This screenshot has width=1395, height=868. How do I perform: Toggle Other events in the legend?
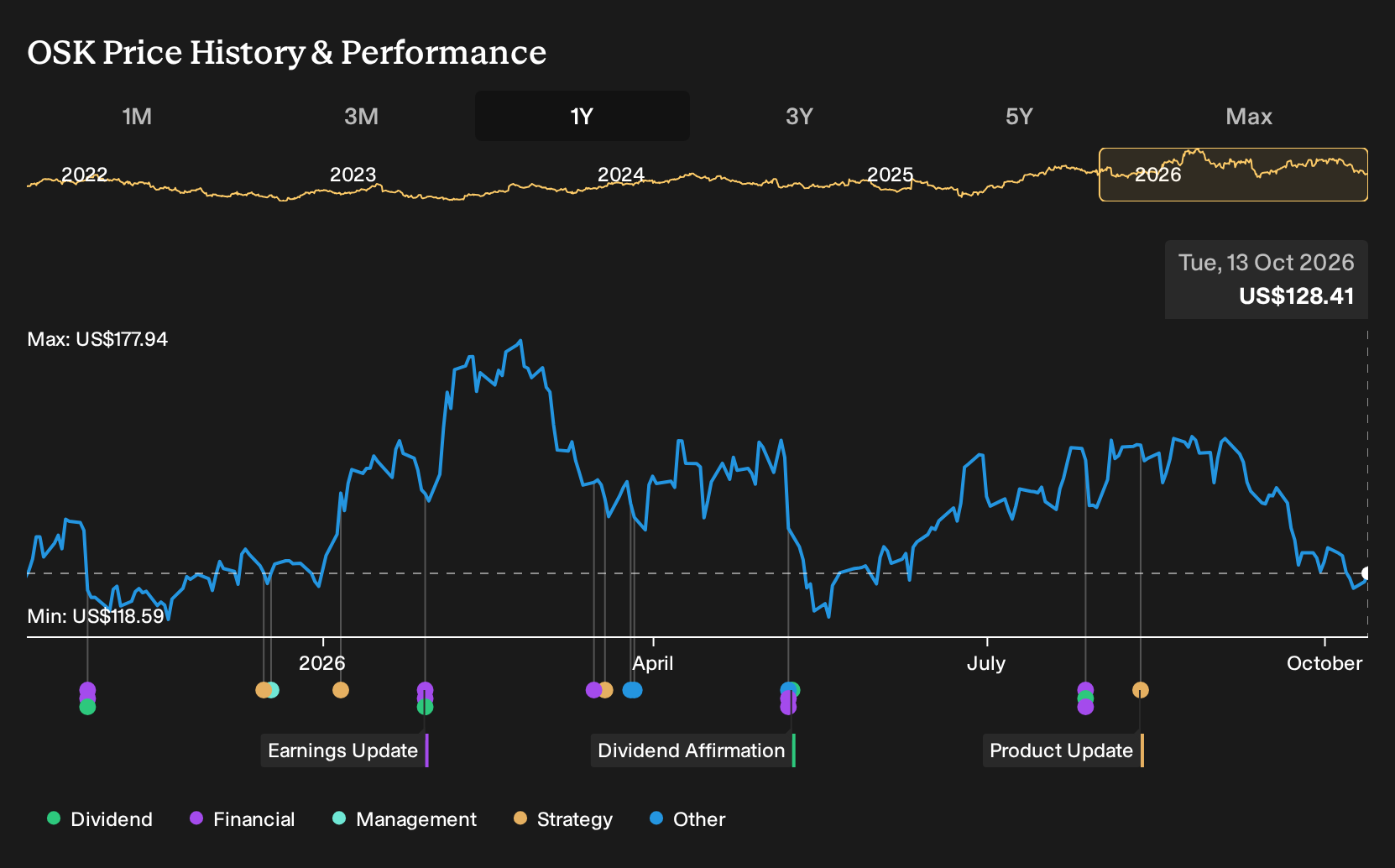[687, 819]
